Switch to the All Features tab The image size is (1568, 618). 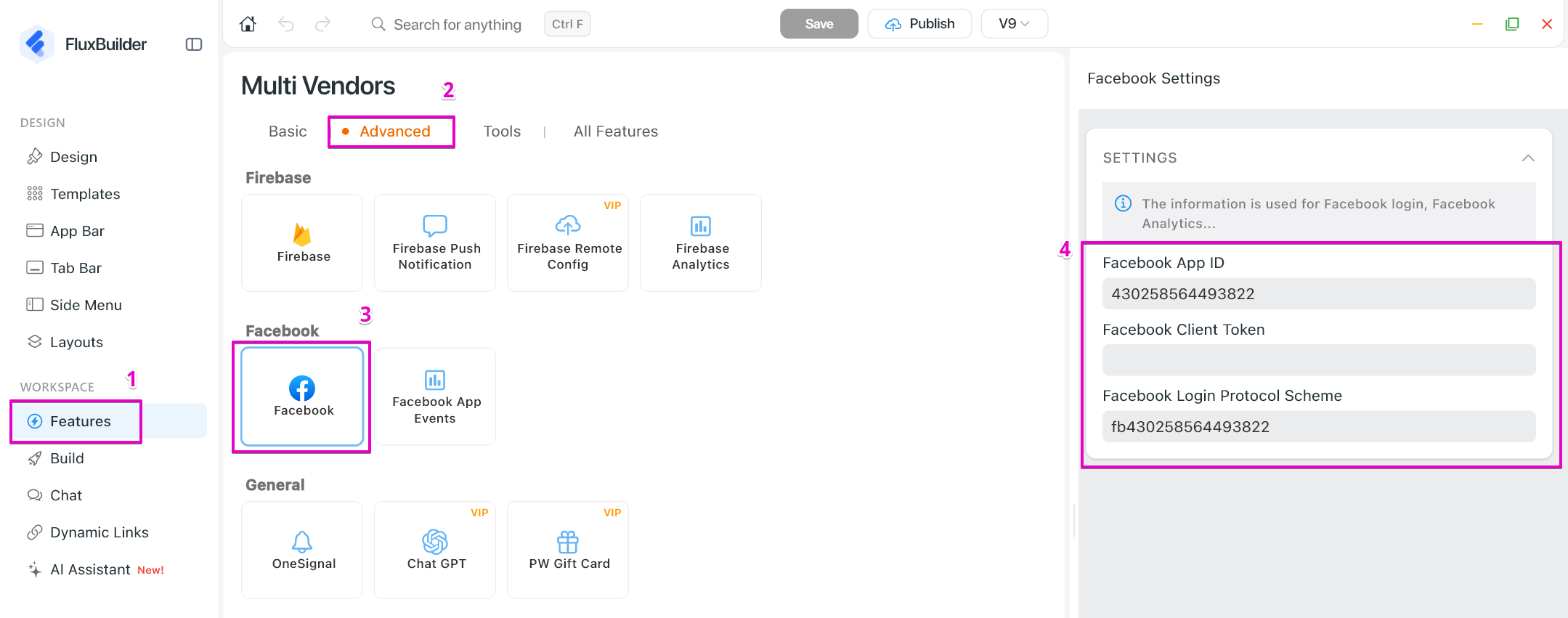click(616, 131)
